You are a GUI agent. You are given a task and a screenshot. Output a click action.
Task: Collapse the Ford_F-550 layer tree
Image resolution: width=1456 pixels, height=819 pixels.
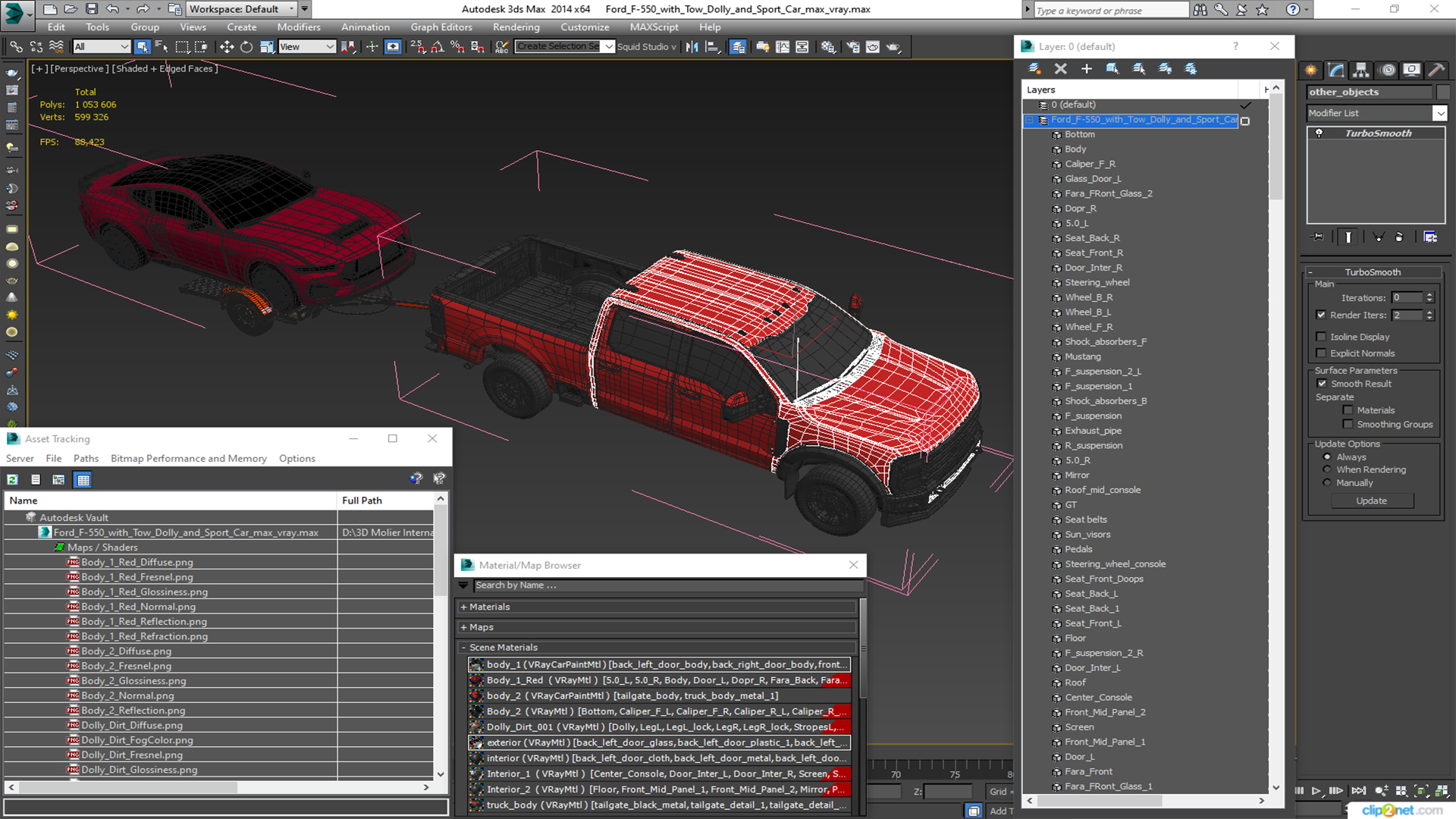[x=1029, y=121]
